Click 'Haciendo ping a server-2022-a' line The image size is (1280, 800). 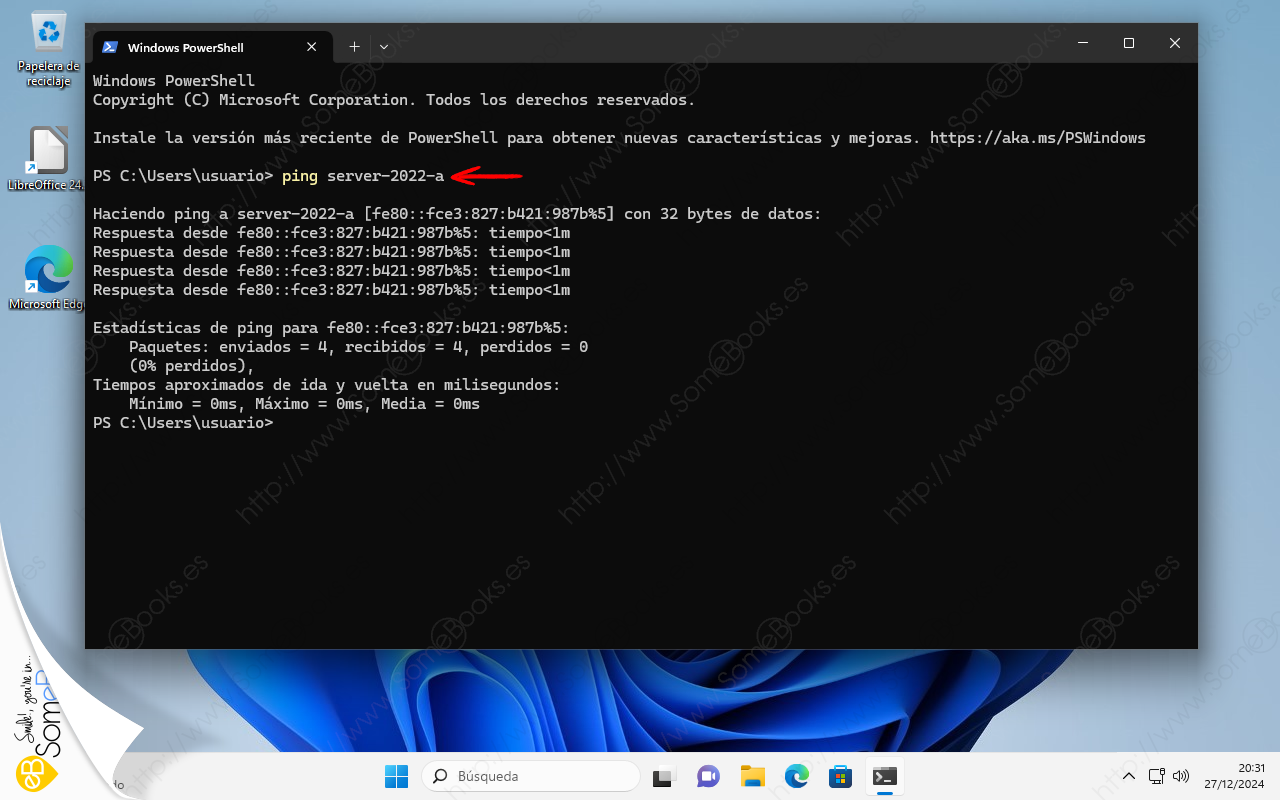(457, 214)
